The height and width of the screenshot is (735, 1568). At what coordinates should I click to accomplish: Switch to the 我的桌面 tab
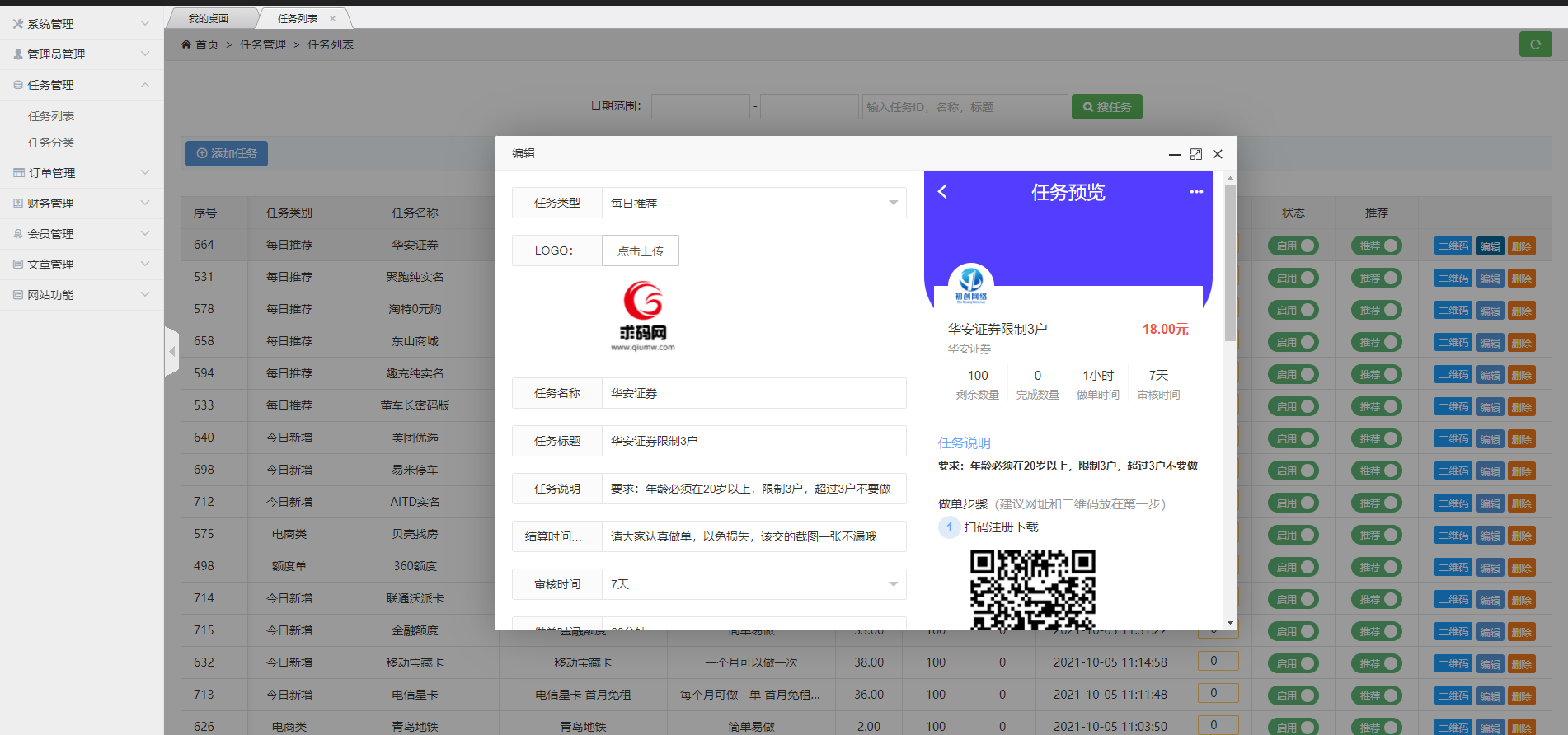point(209,18)
